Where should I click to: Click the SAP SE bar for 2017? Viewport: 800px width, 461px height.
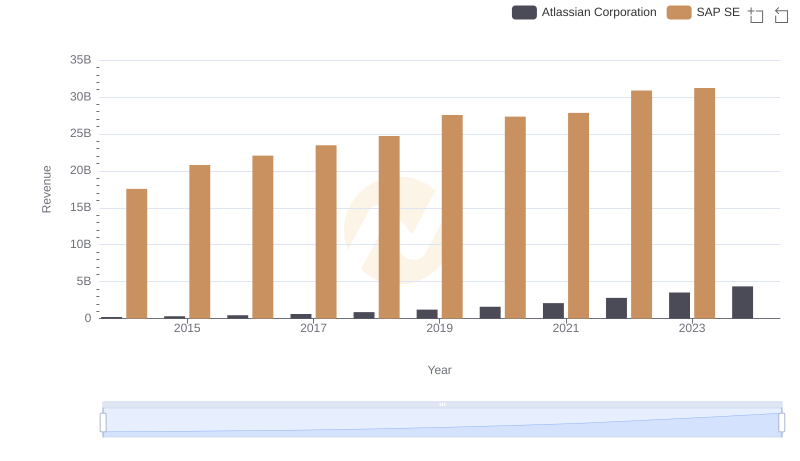pyautogui.click(x=326, y=232)
